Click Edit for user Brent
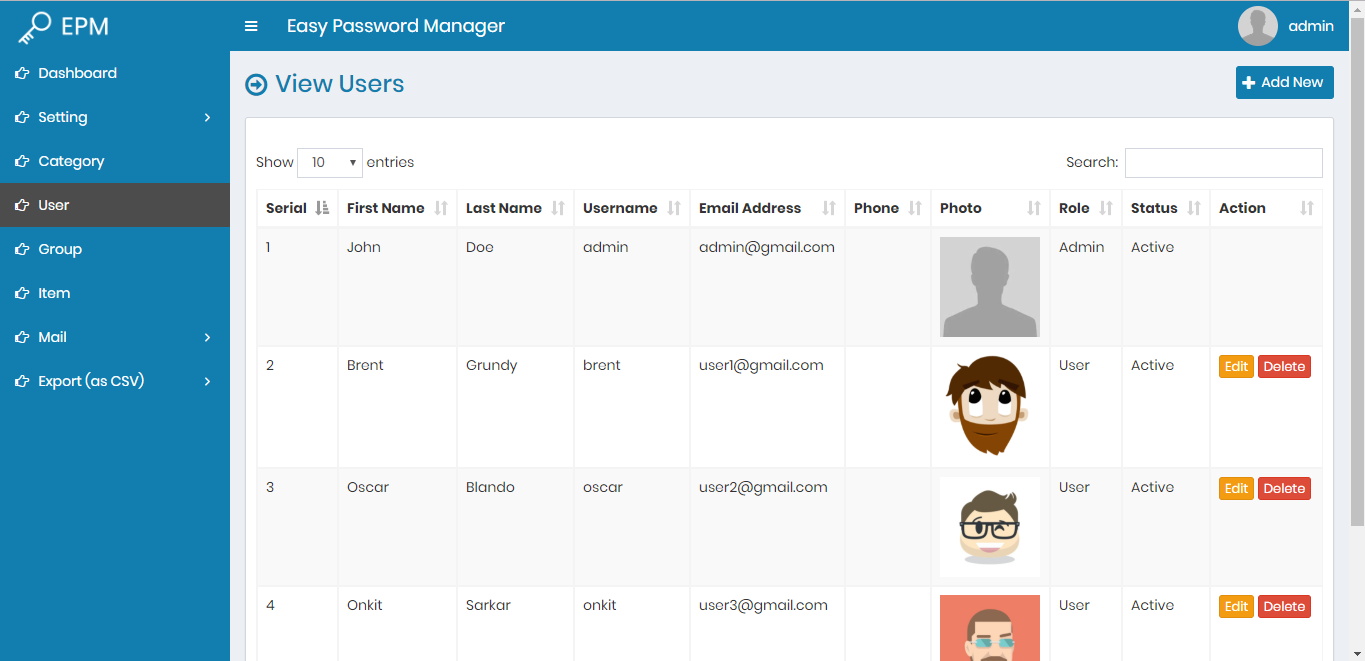Viewport: 1365px width, 661px height. pyautogui.click(x=1236, y=367)
